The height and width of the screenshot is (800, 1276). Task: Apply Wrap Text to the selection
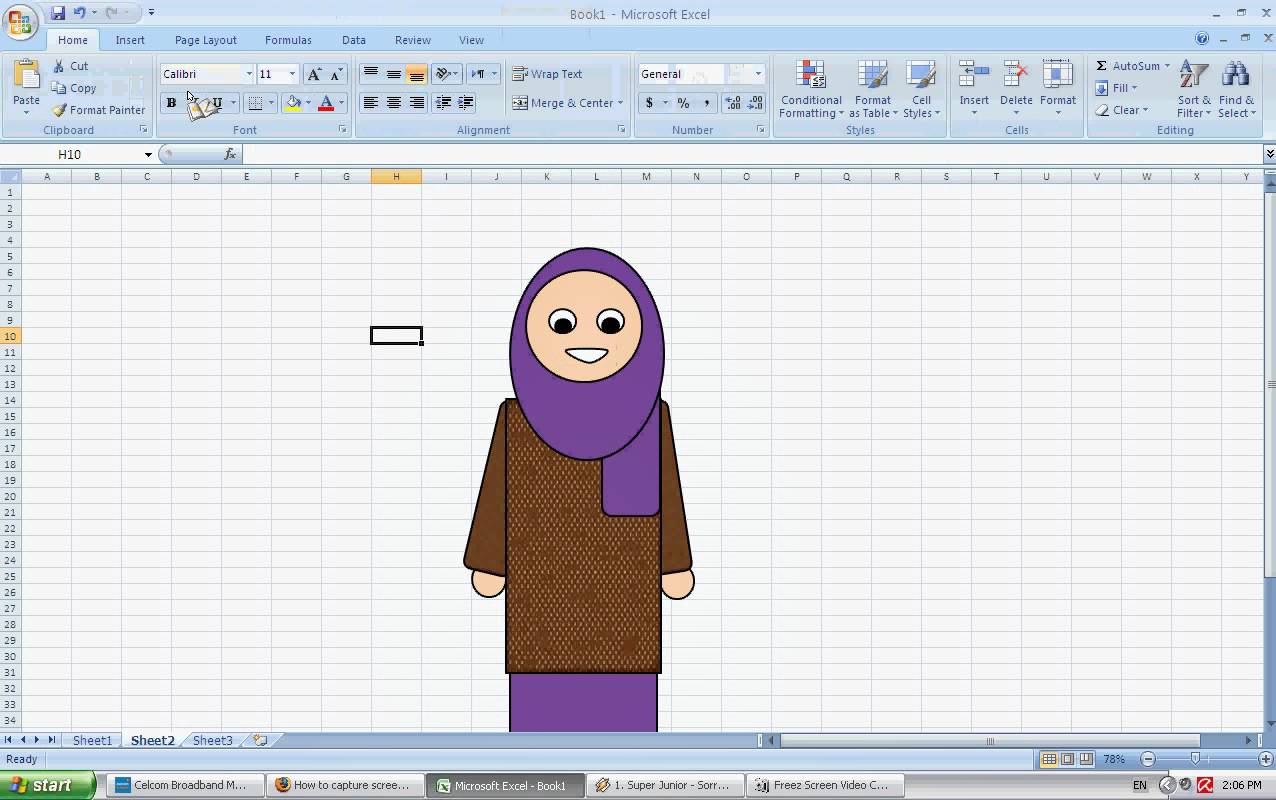(x=548, y=73)
